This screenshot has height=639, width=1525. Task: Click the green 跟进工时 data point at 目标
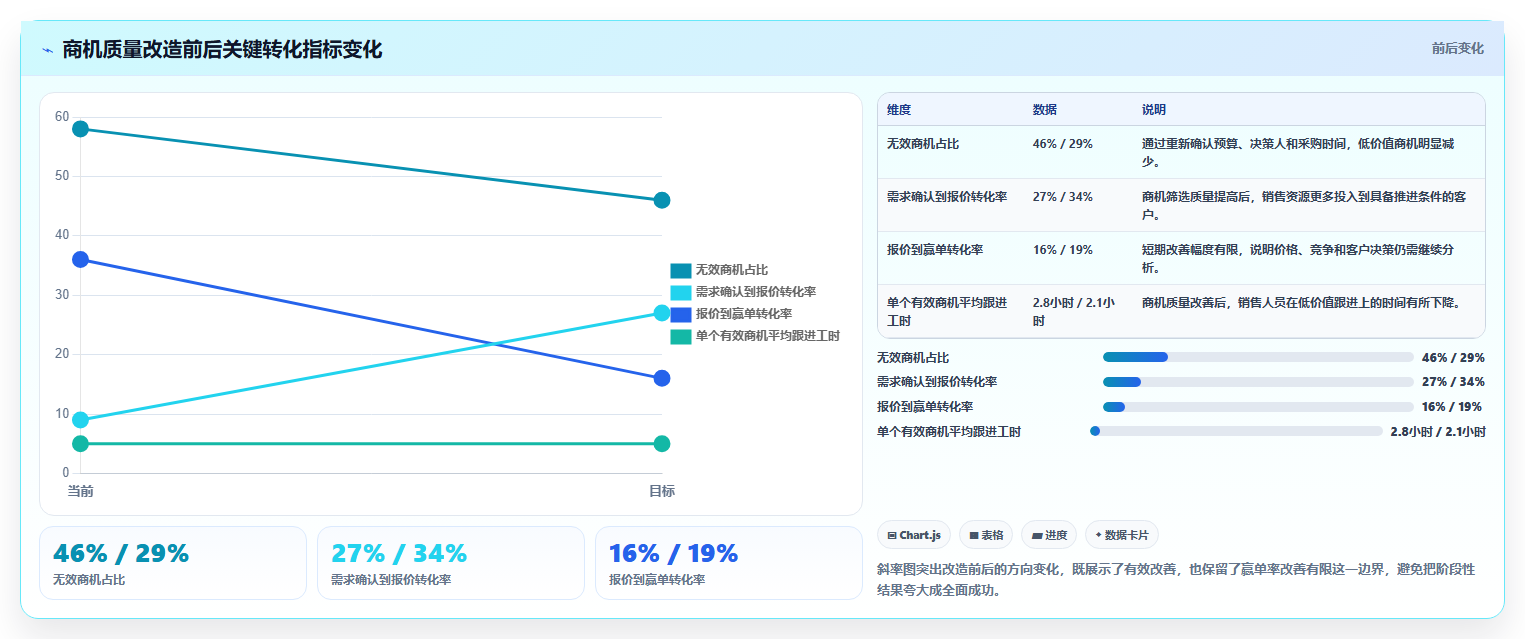click(x=662, y=444)
